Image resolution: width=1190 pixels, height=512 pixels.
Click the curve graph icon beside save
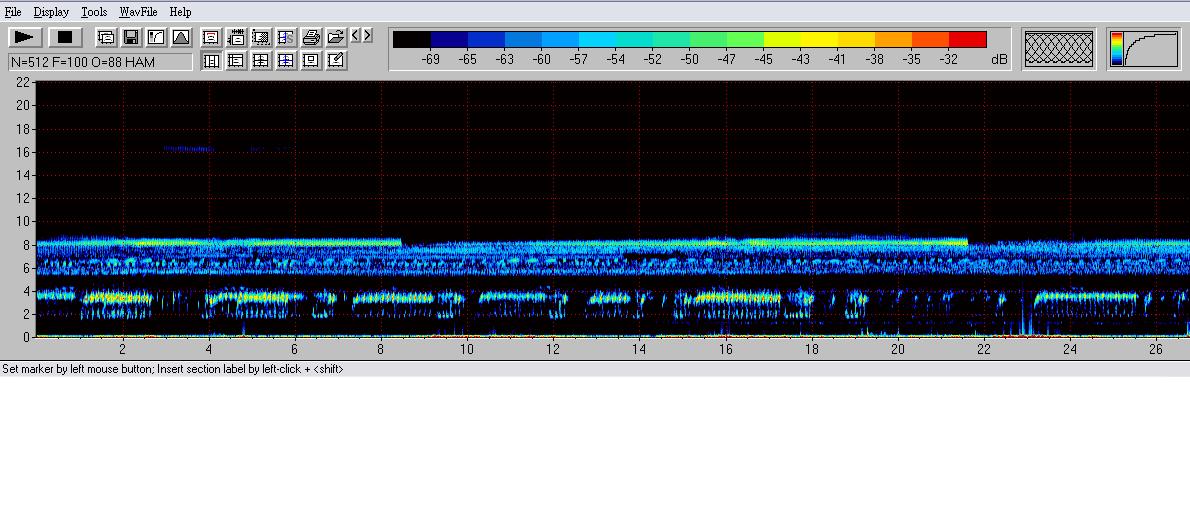tap(156, 37)
